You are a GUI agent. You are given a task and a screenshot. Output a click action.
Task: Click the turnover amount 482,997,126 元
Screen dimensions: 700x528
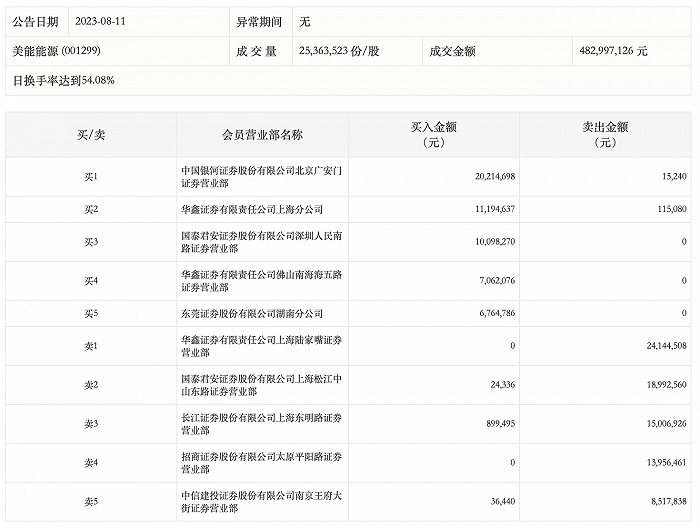tap(613, 51)
